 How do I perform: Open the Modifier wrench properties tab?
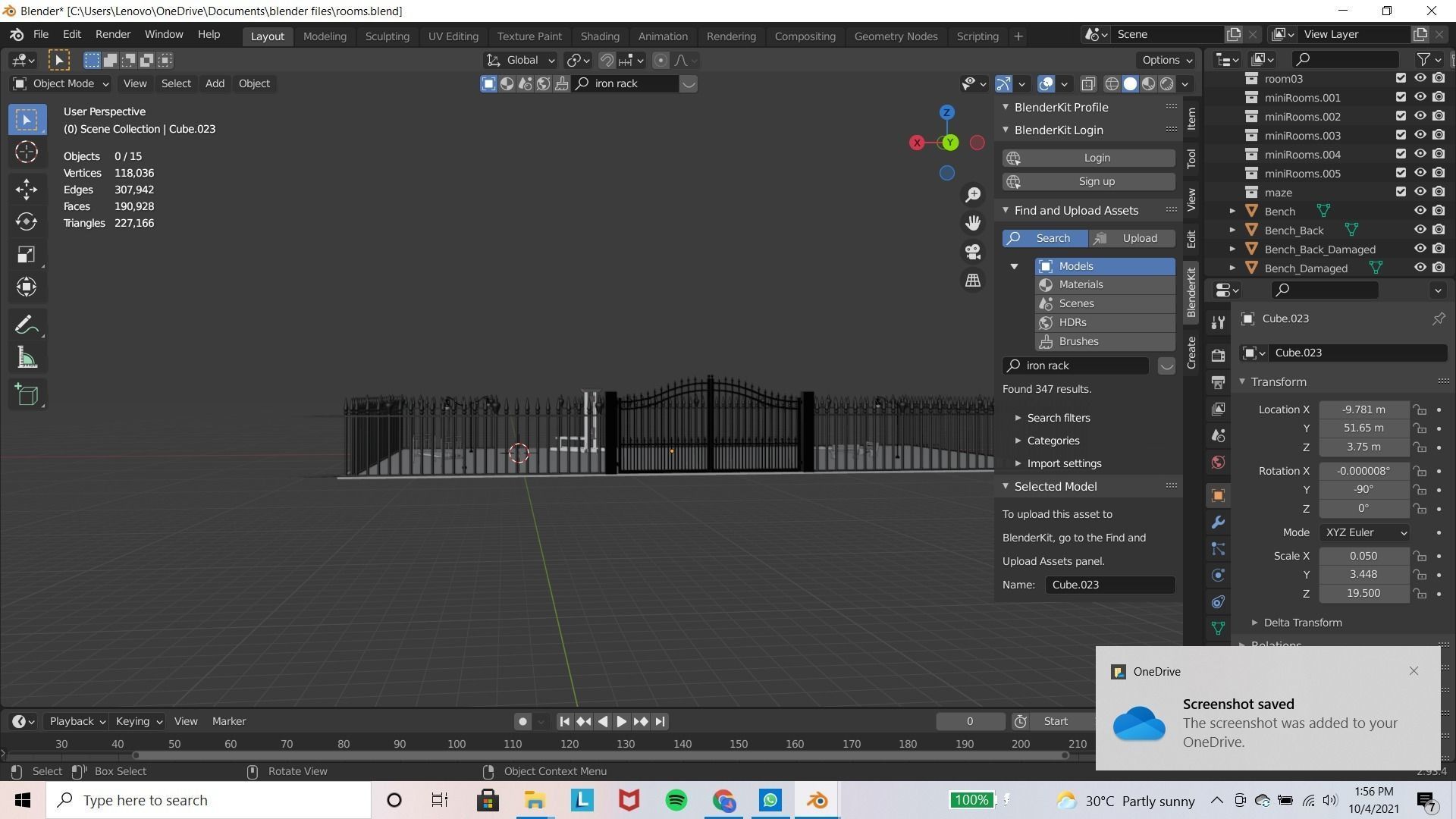click(1218, 522)
